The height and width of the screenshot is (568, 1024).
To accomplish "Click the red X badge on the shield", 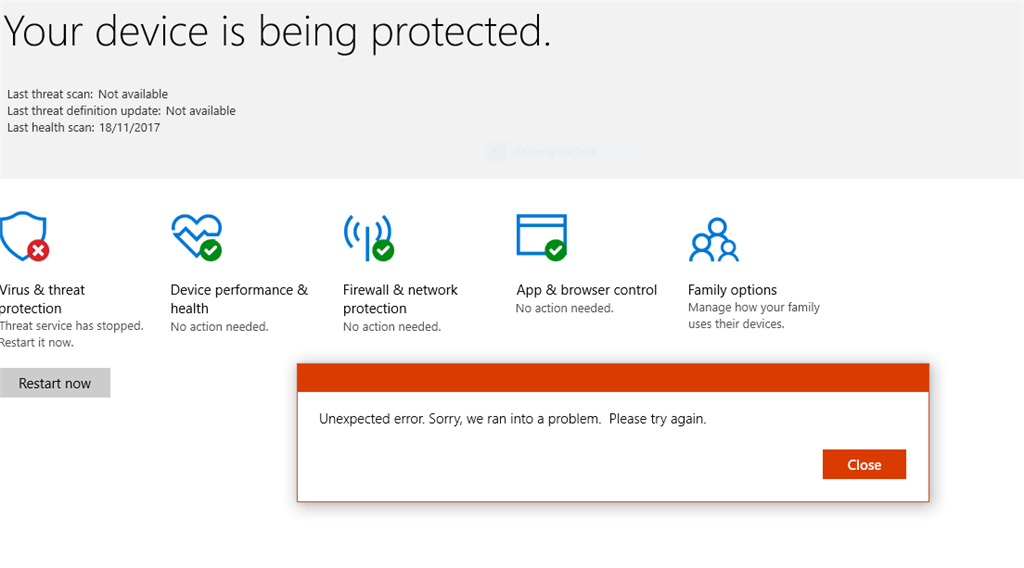I will tap(39, 250).
